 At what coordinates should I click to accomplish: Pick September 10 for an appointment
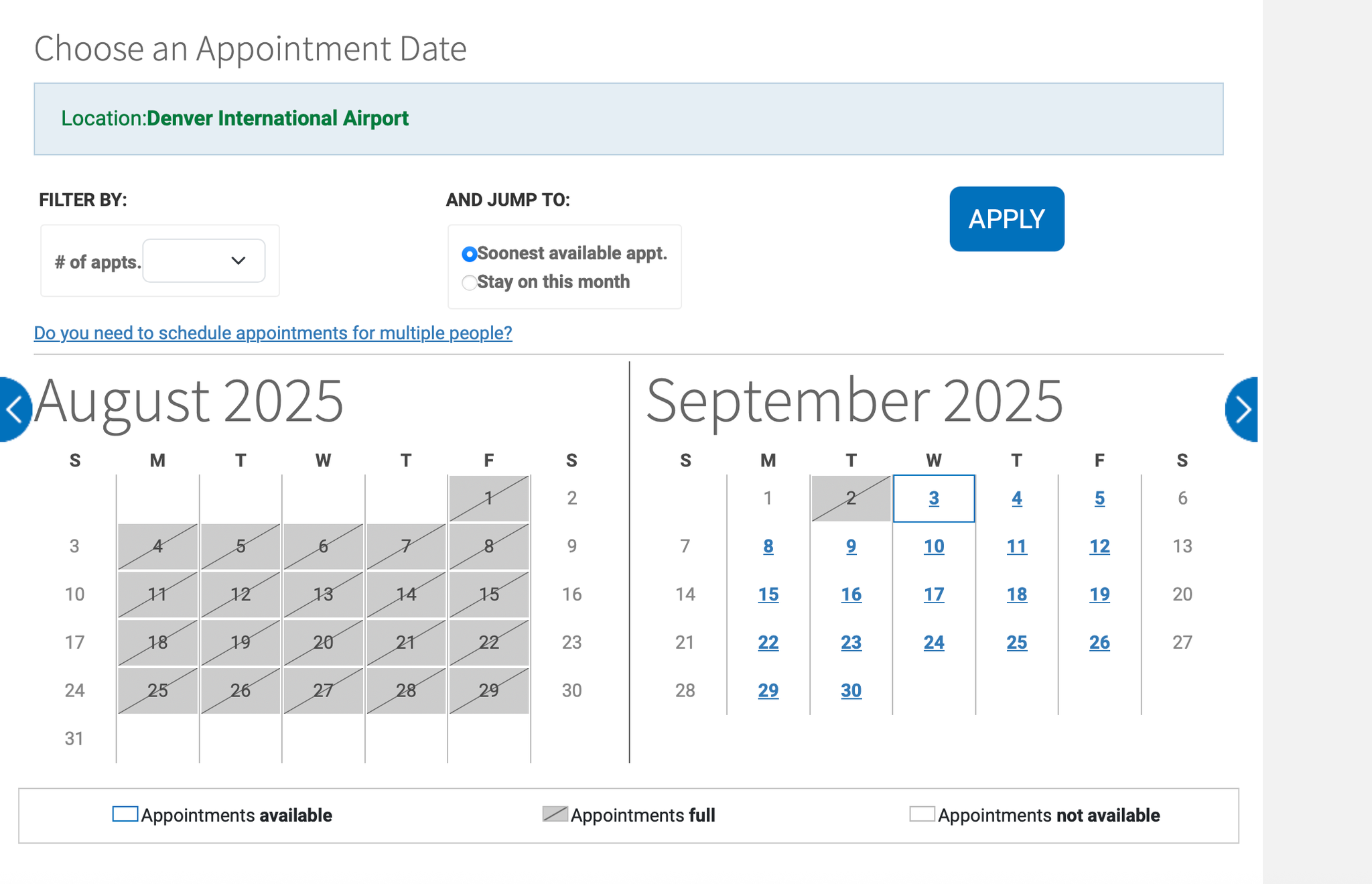[934, 546]
